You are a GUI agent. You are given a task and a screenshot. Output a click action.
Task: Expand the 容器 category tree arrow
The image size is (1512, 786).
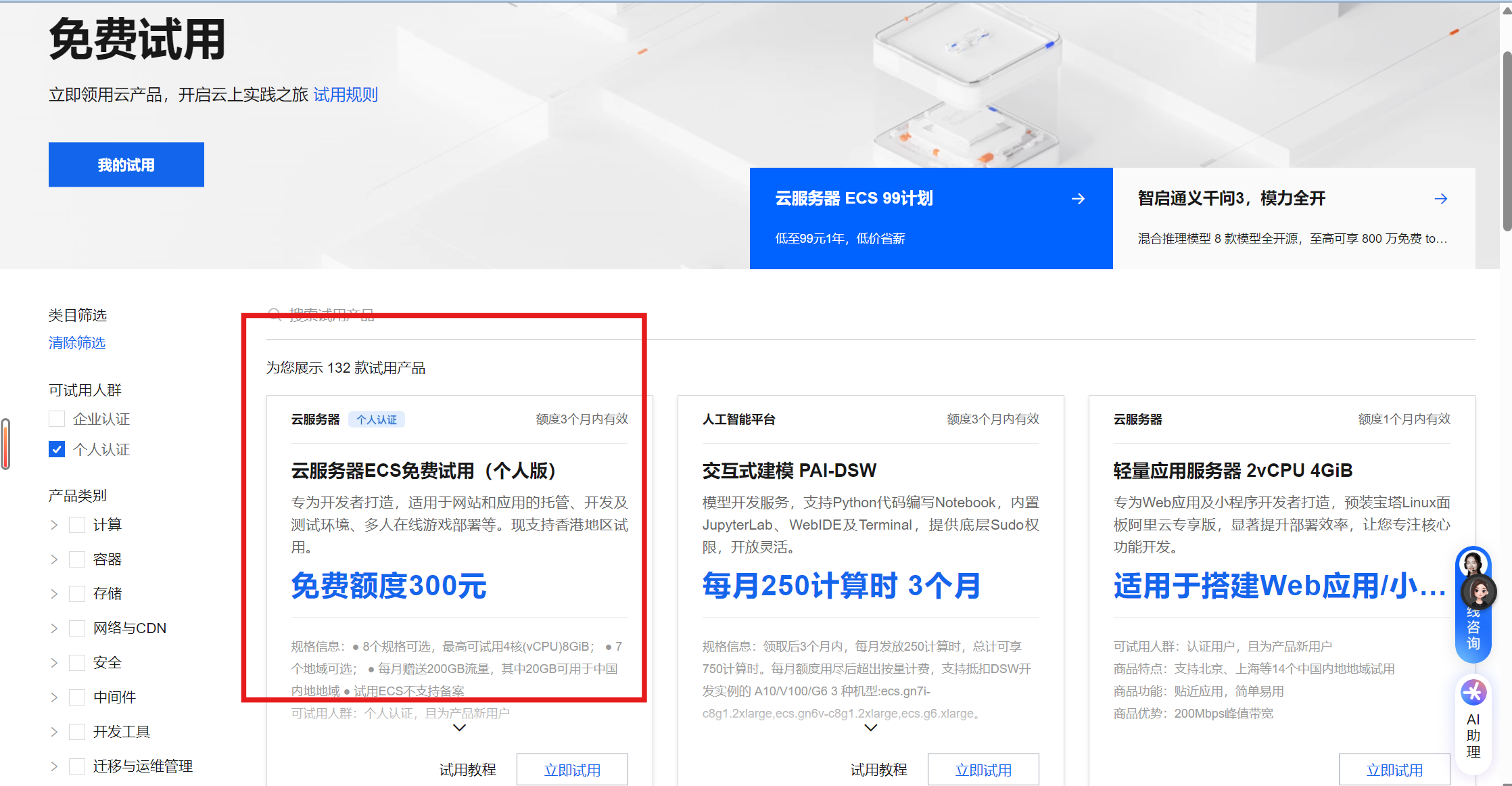[x=54, y=559]
